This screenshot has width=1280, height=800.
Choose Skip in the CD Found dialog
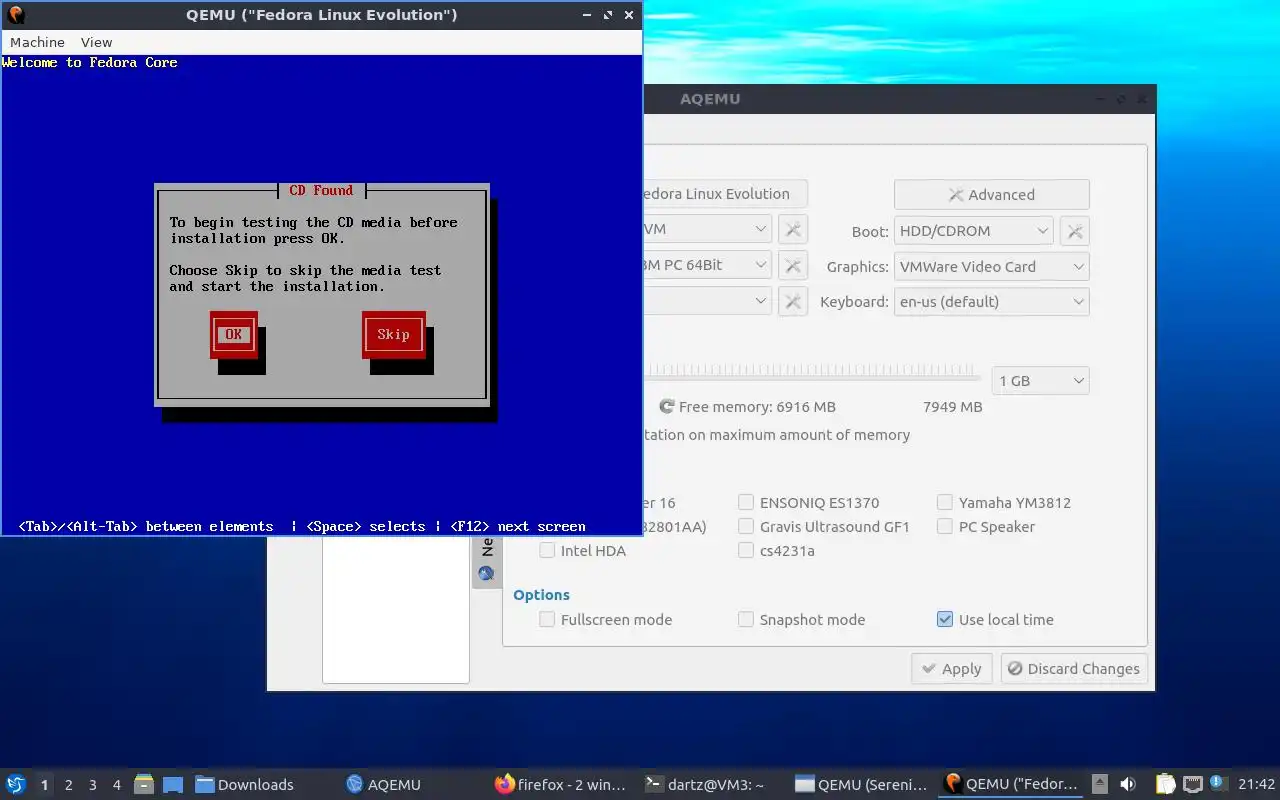[x=393, y=335]
